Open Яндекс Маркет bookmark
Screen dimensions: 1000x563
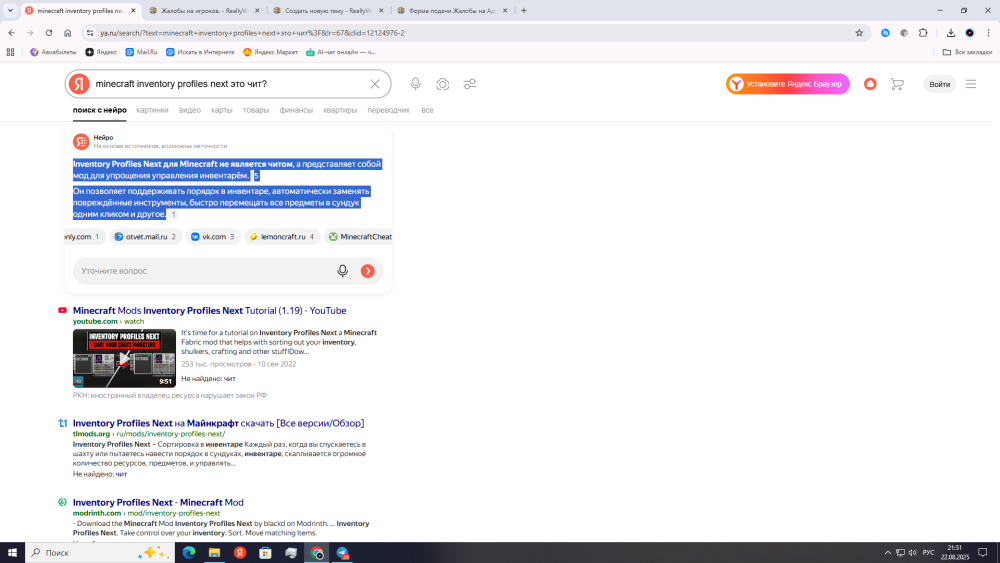[x=270, y=52]
